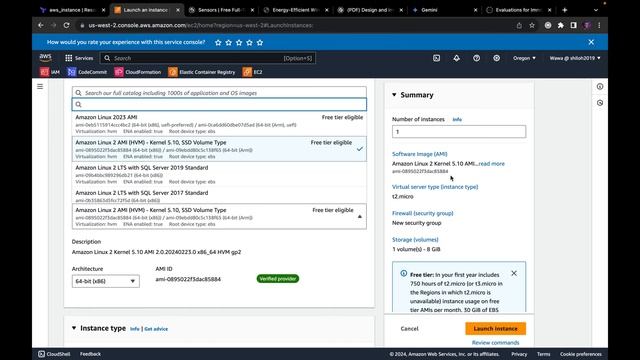Click read more next to Software Image

click(x=491, y=163)
